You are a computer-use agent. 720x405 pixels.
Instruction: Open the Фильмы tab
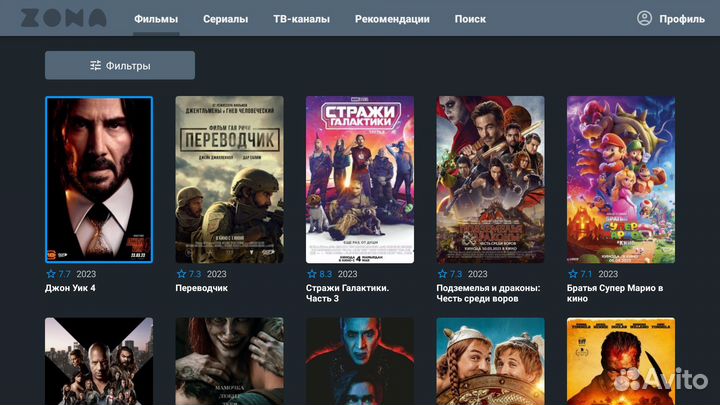pyautogui.click(x=156, y=19)
